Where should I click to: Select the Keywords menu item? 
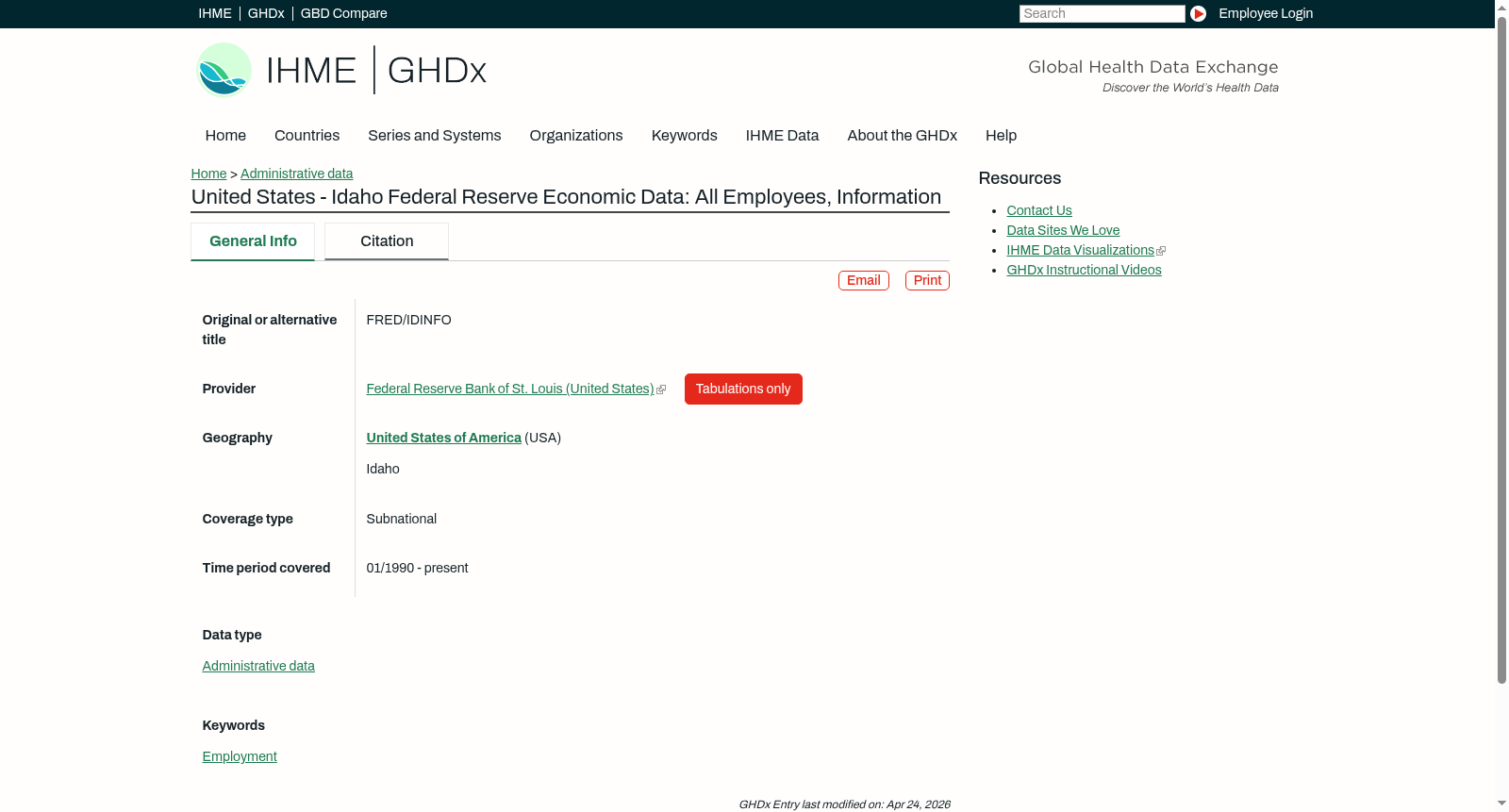pos(685,136)
